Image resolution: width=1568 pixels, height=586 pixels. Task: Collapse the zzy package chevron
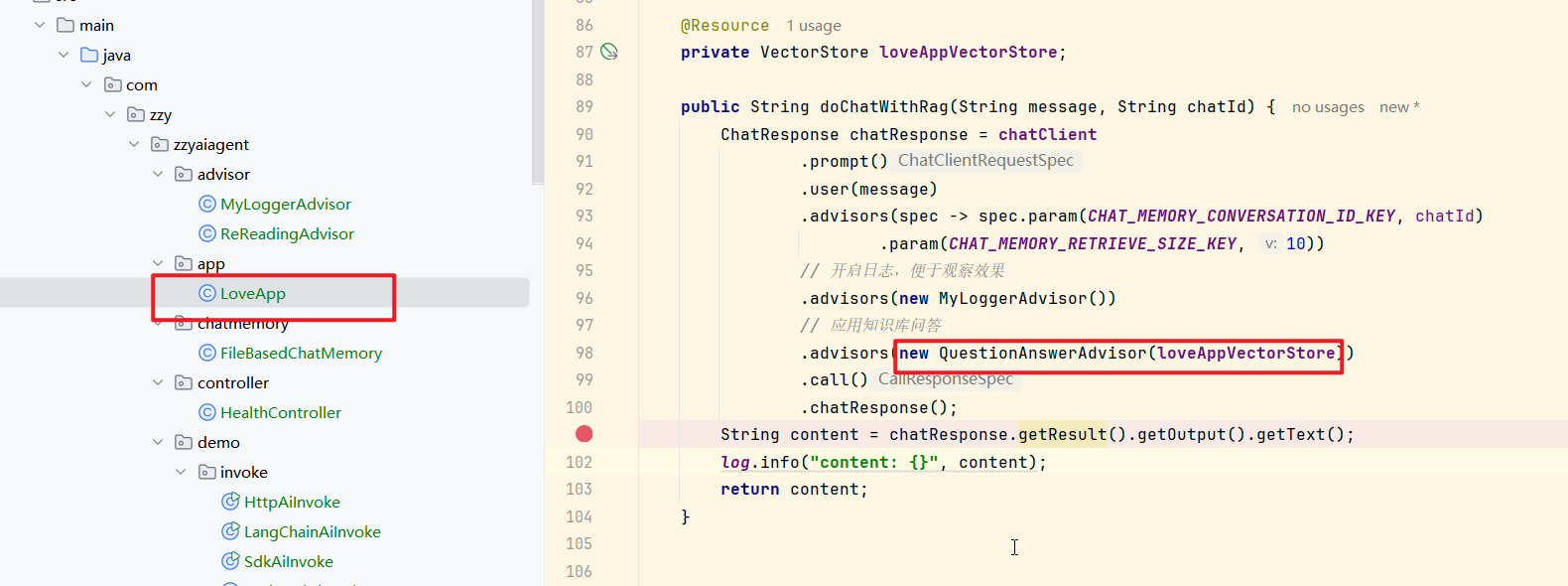coord(110,114)
